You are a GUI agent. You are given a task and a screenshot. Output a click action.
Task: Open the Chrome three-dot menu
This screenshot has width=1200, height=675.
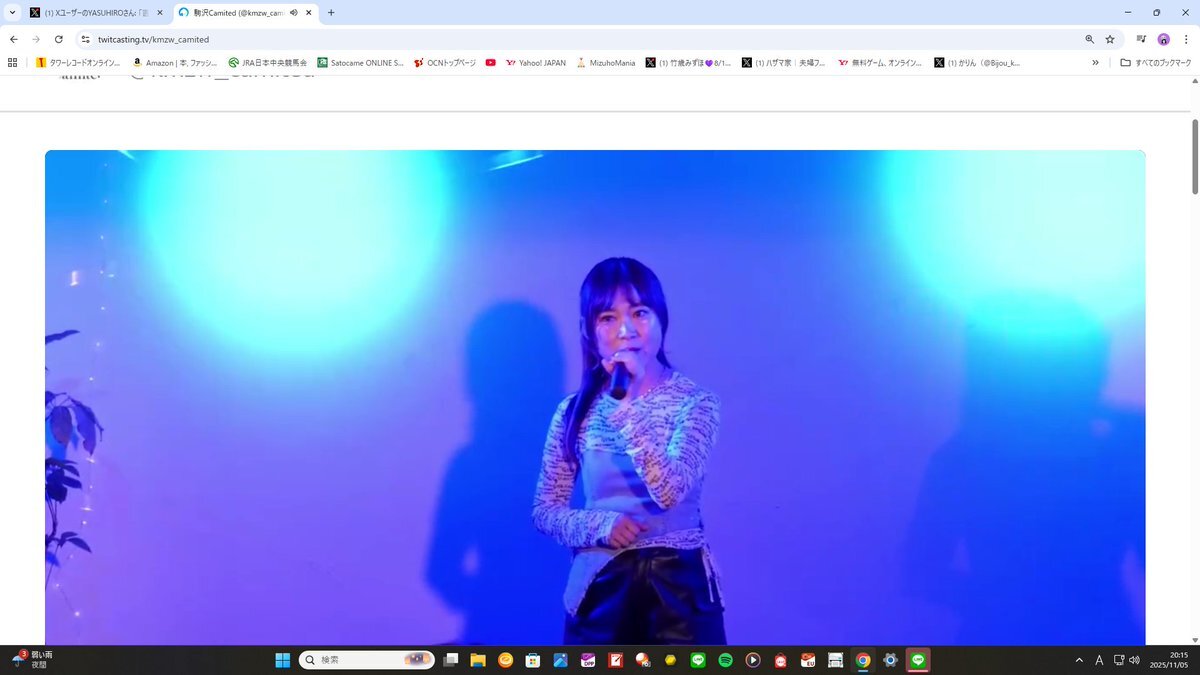click(x=1186, y=39)
